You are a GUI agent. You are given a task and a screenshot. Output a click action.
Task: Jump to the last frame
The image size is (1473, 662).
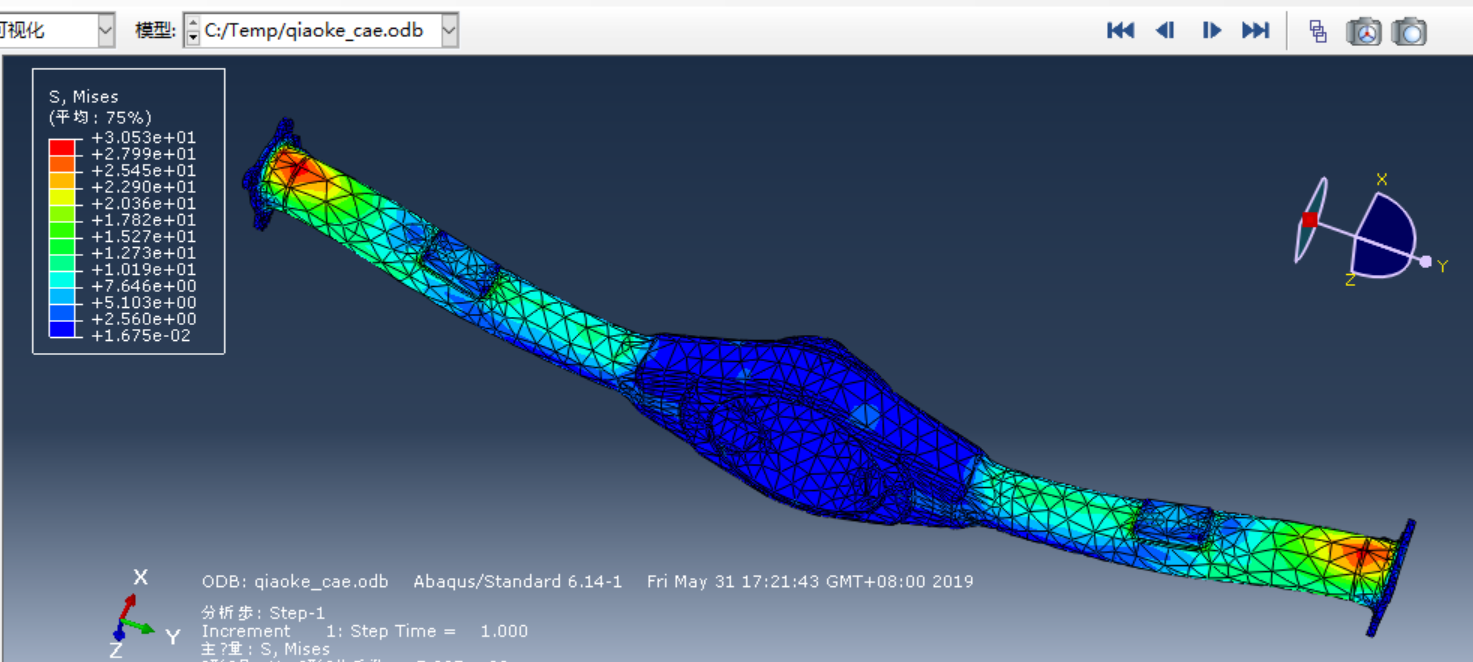[x=1255, y=31]
